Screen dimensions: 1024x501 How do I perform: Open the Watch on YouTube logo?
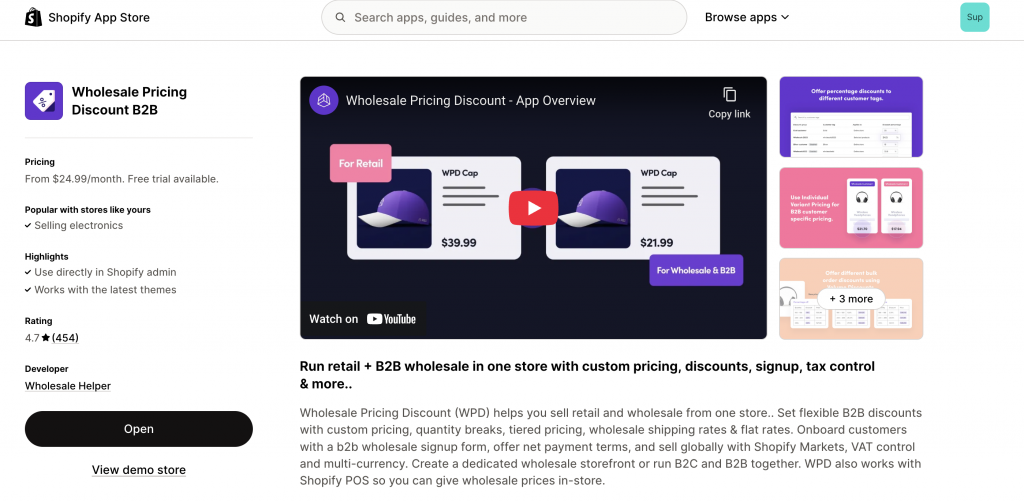(391, 319)
